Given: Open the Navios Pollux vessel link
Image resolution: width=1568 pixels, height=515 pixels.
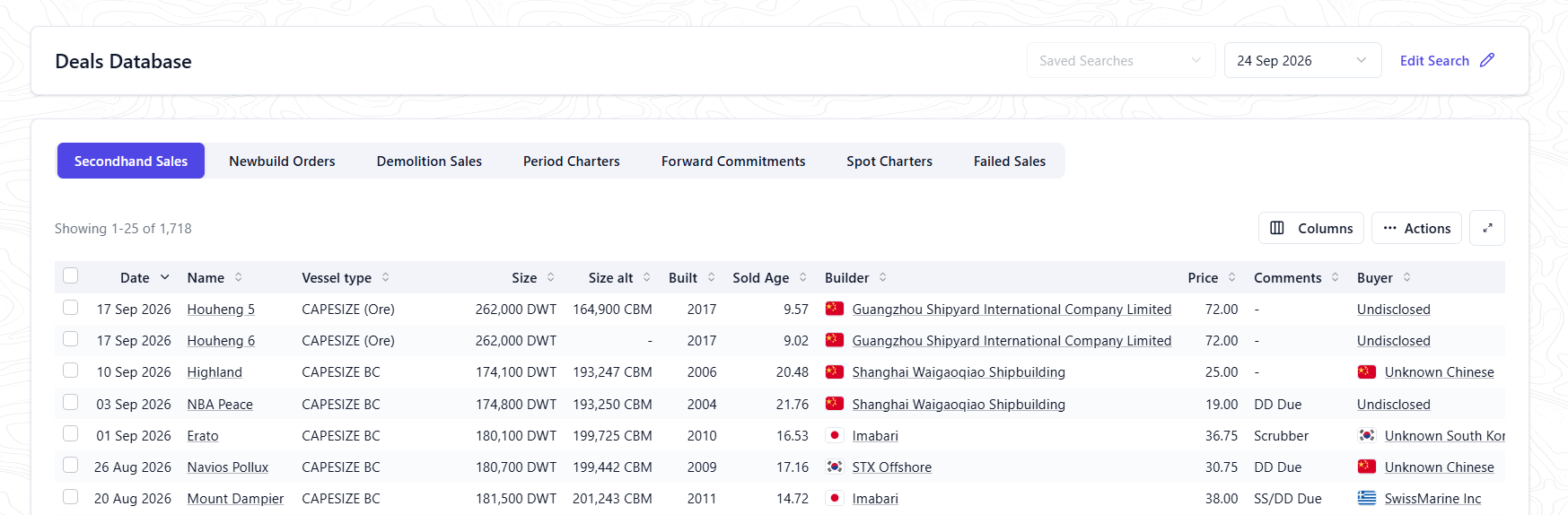Looking at the screenshot, I should click(x=228, y=467).
